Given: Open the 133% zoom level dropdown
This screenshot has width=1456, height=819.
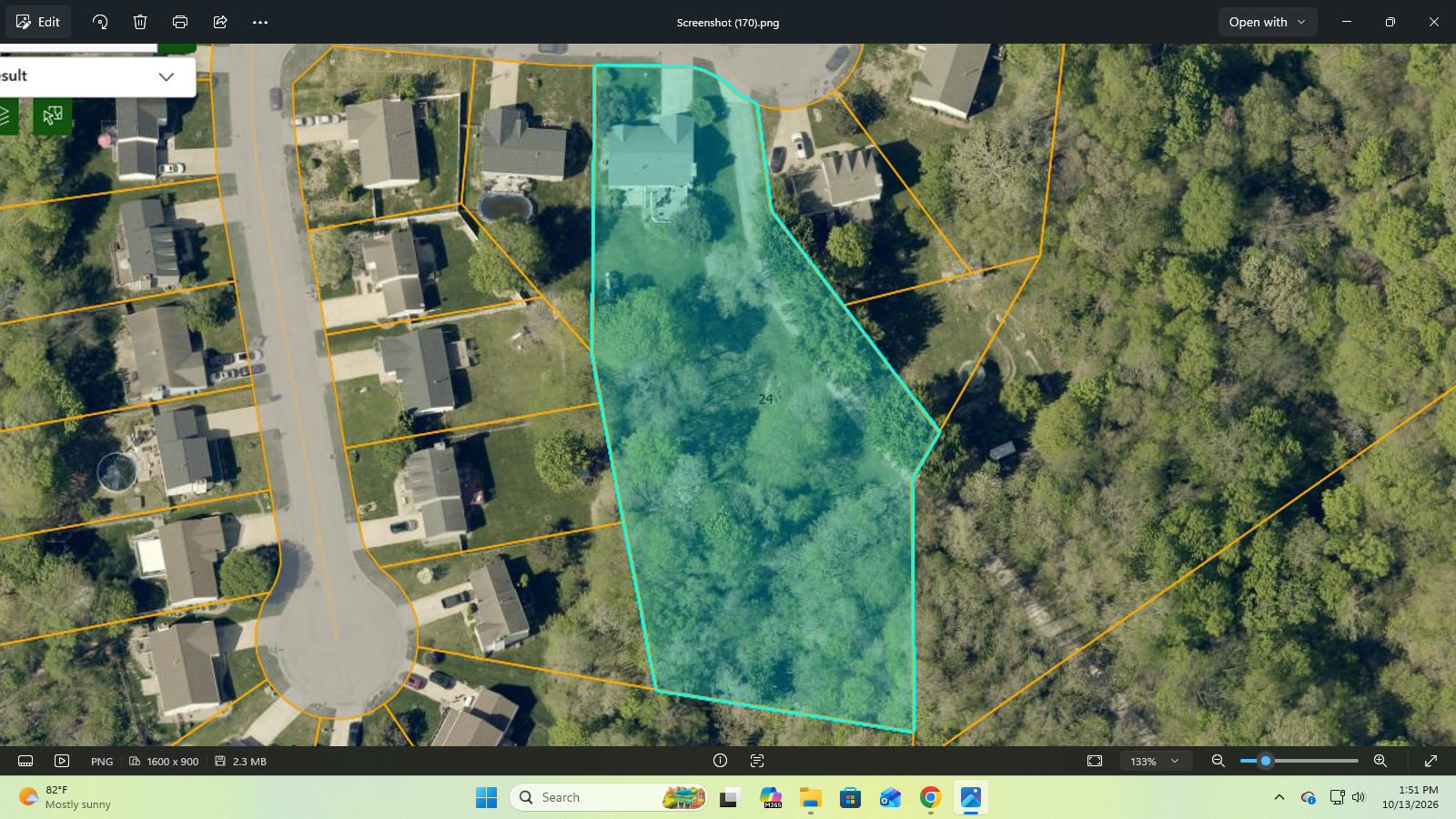Looking at the screenshot, I should click(1156, 761).
